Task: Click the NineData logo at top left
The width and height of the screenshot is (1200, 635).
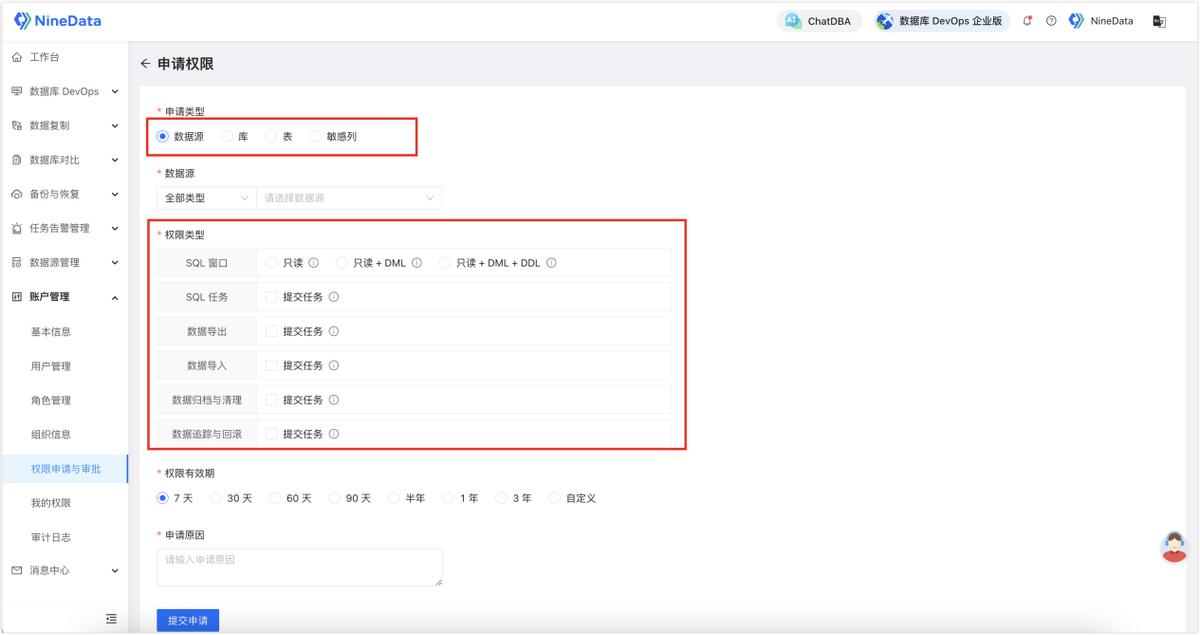Action: pos(57,21)
